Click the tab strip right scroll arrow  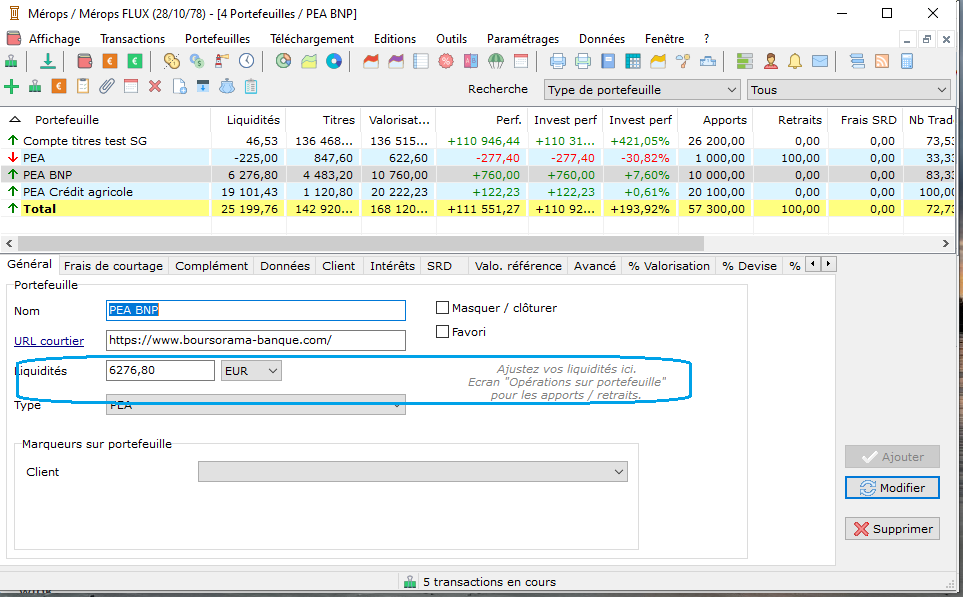(828, 264)
